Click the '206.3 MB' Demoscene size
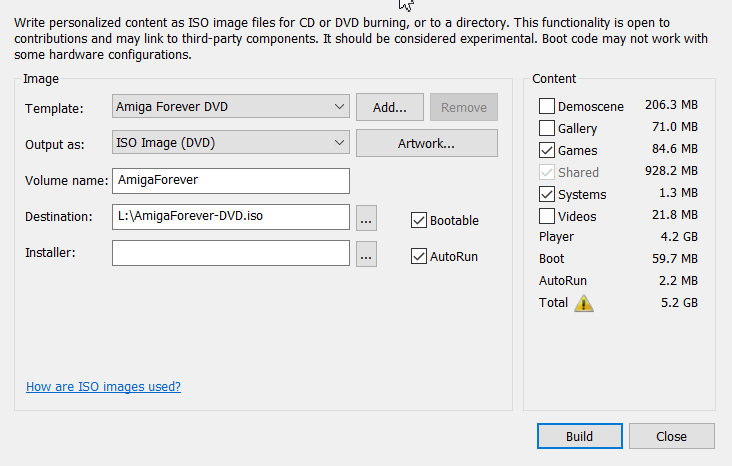This screenshot has height=466, width=732. [x=671, y=105]
